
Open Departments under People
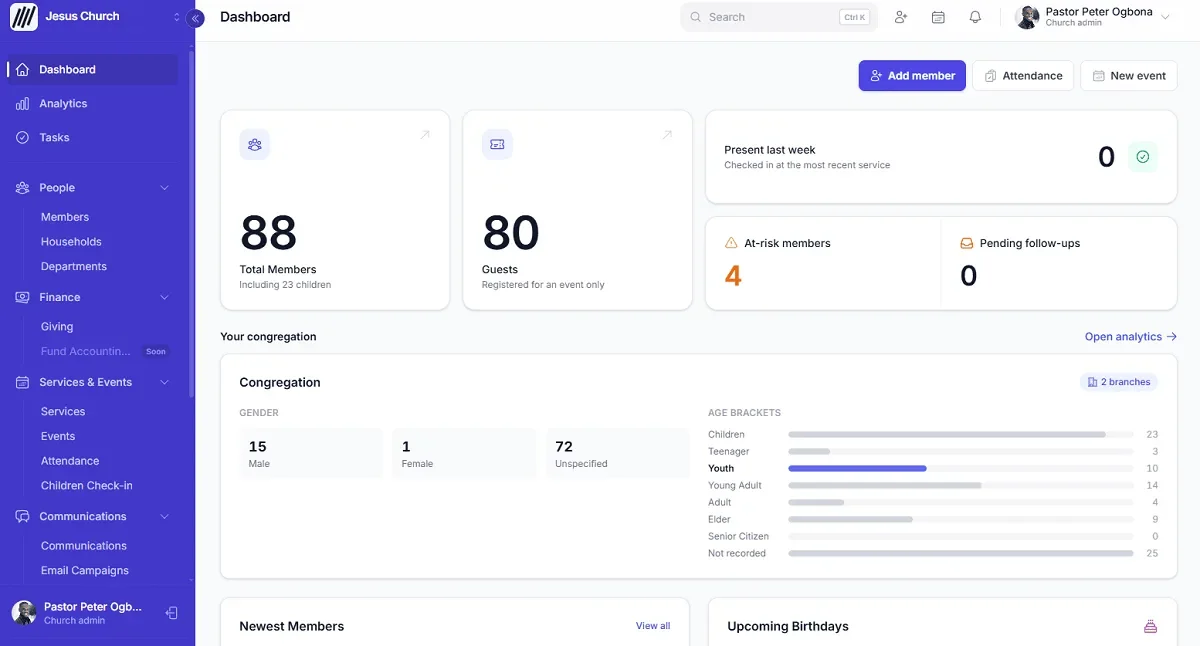pos(74,267)
